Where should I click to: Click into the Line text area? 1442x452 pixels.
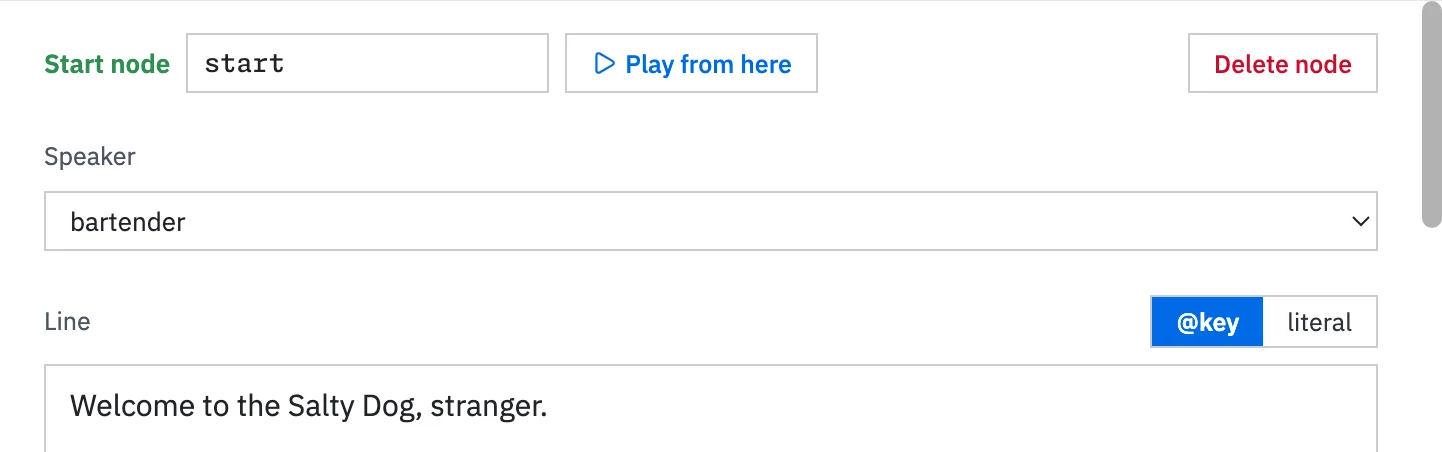[710, 409]
